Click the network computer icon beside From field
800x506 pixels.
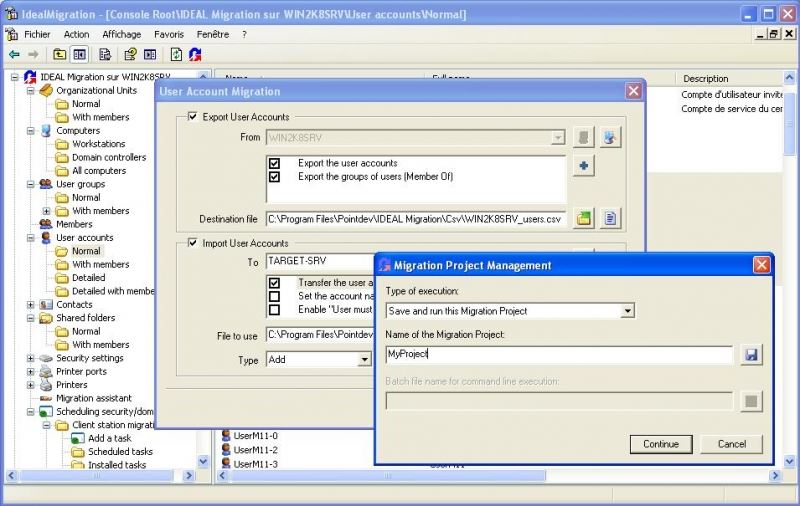[609, 137]
